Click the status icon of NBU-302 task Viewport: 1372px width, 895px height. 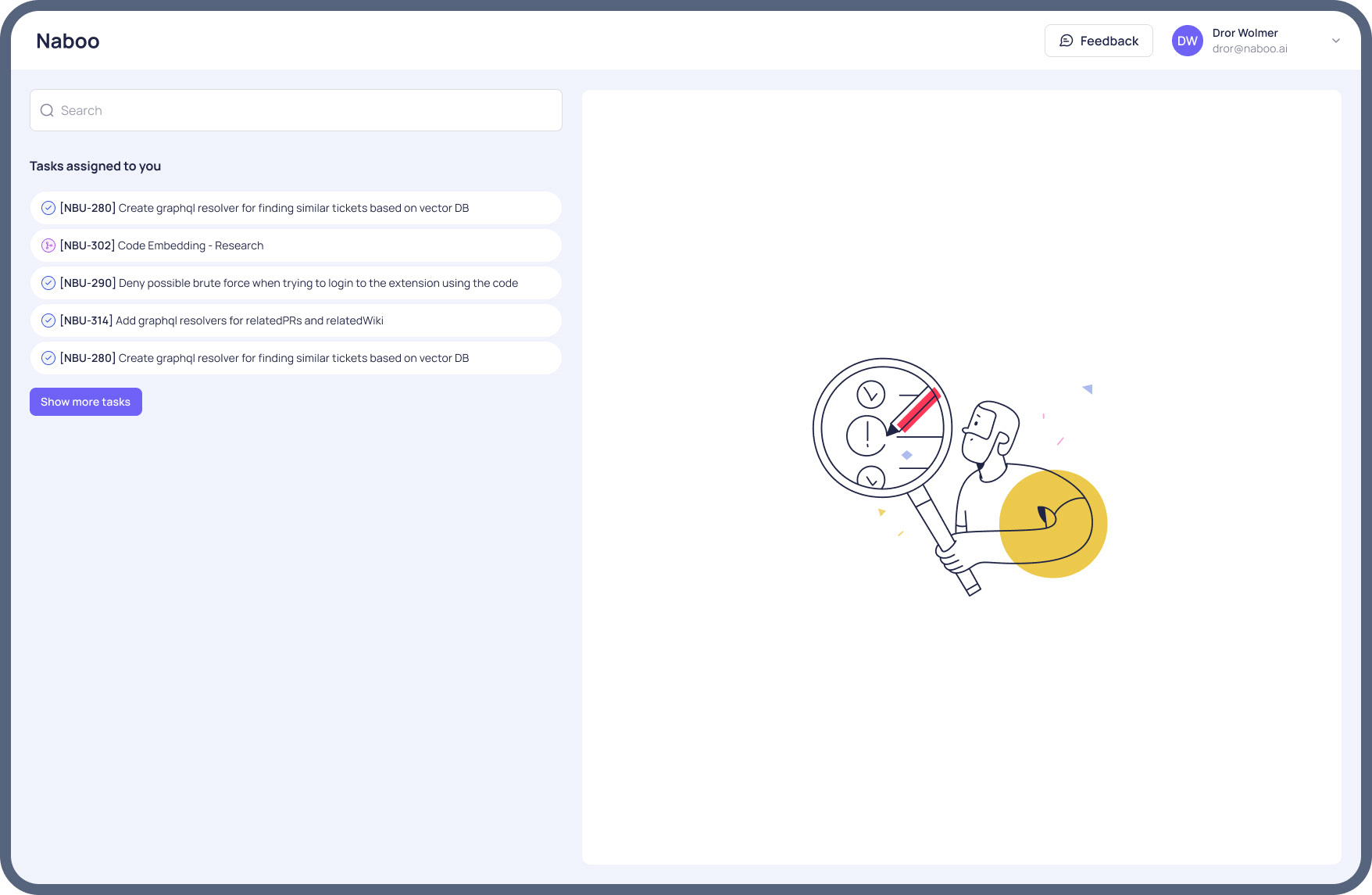click(48, 245)
